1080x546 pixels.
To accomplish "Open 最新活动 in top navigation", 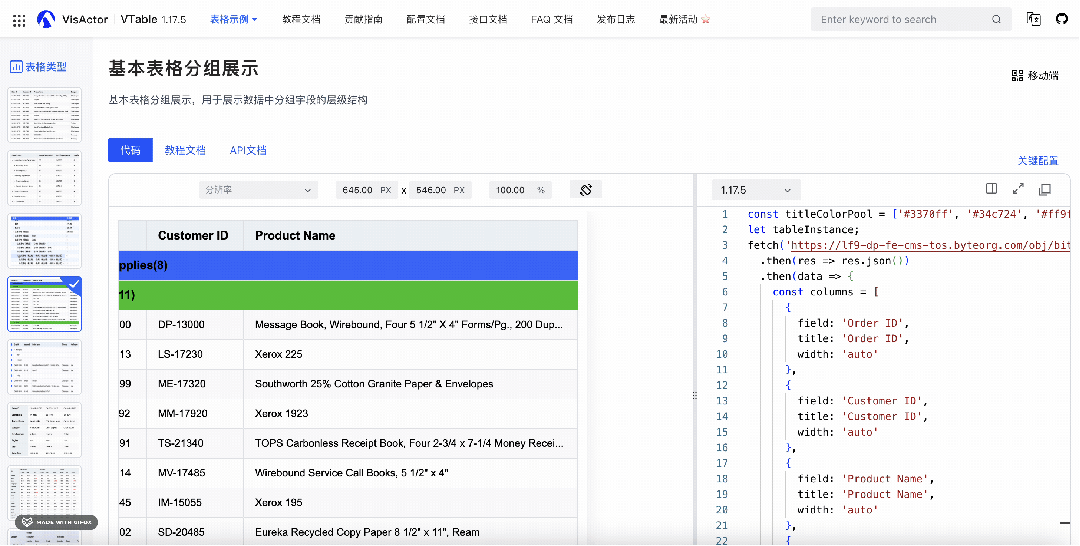I will (685, 19).
